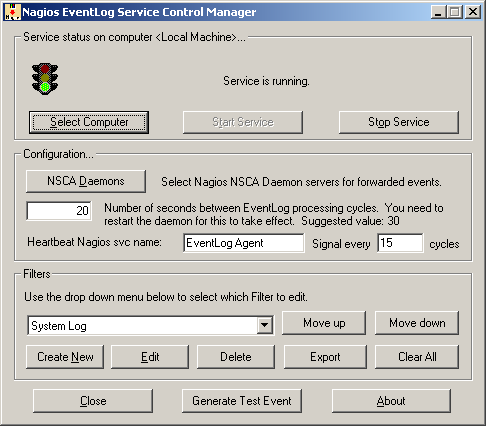Delete the selected filter
The width and height of the screenshot is (486, 426).
coord(236,357)
